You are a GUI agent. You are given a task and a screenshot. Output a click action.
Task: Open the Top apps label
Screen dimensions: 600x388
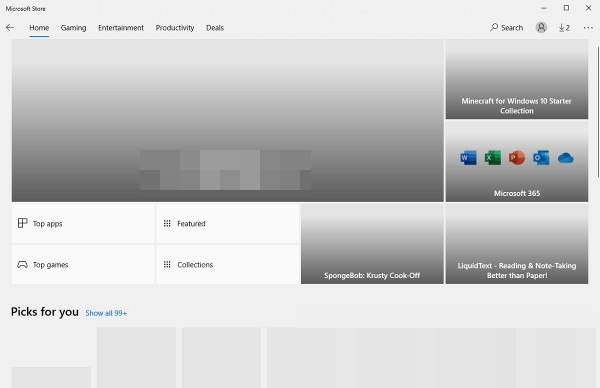coord(47,223)
